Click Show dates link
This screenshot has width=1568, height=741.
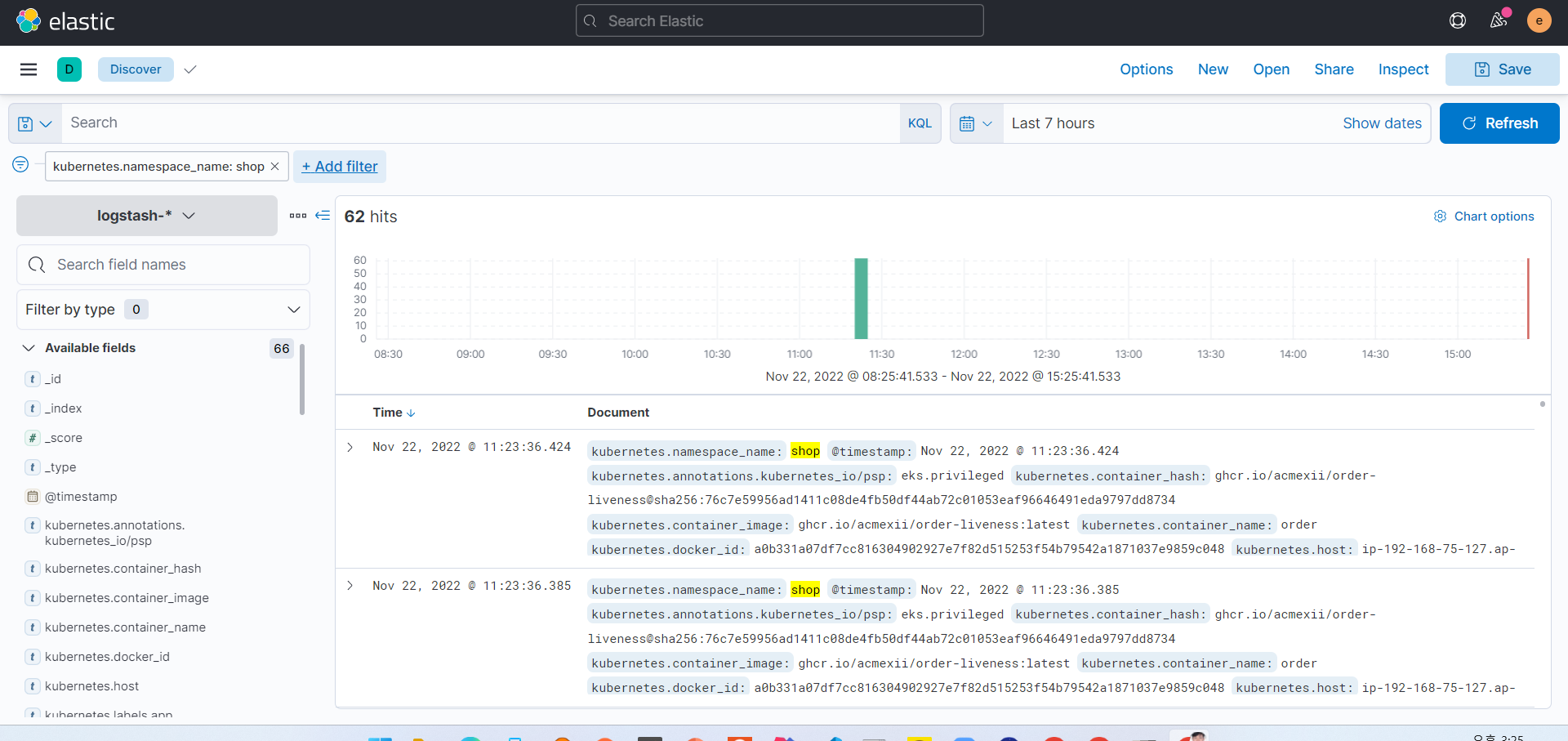(x=1382, y=123)
